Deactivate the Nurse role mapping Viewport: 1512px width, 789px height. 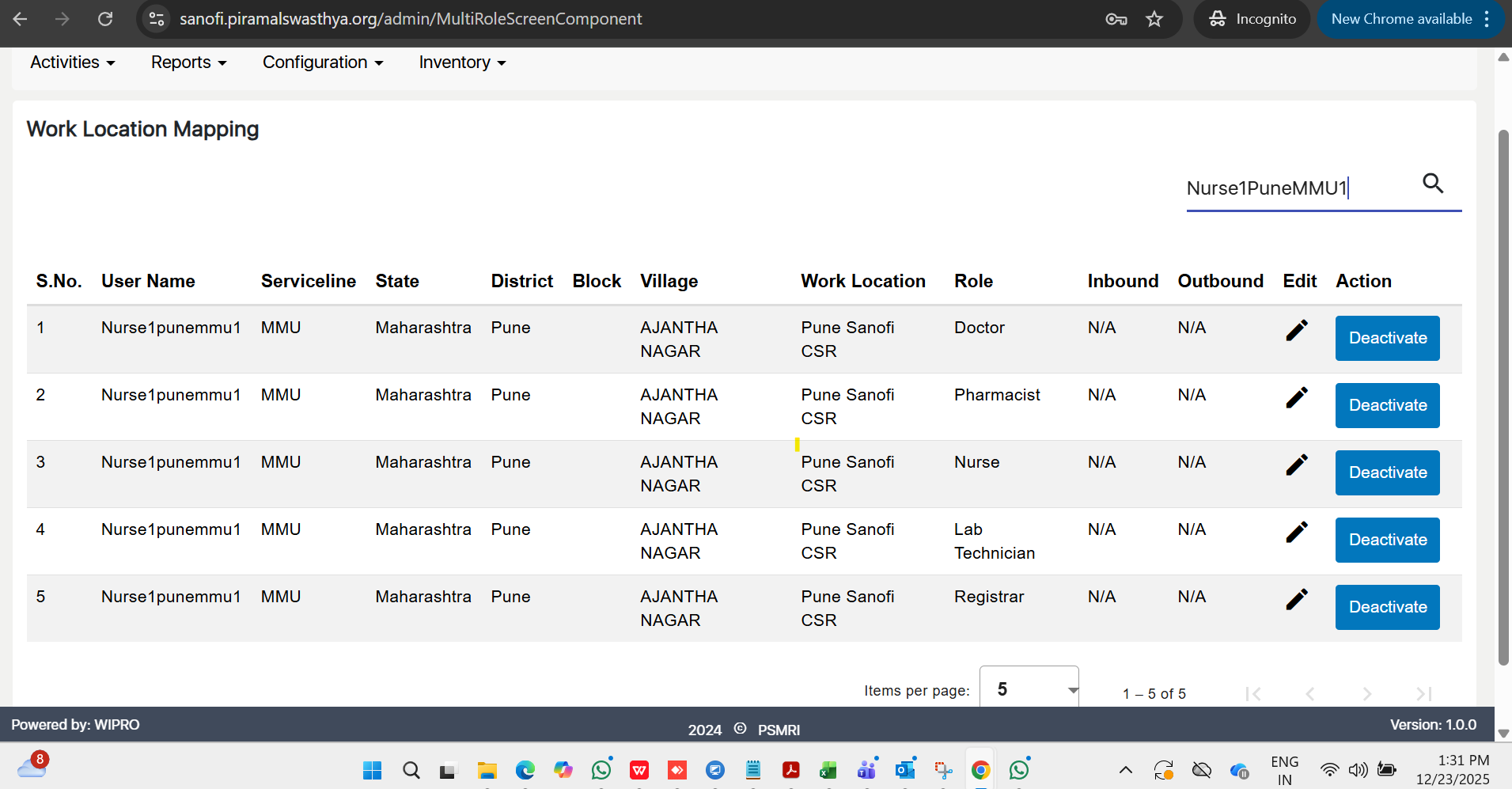pyautogui.click(x=1387, y=472)
